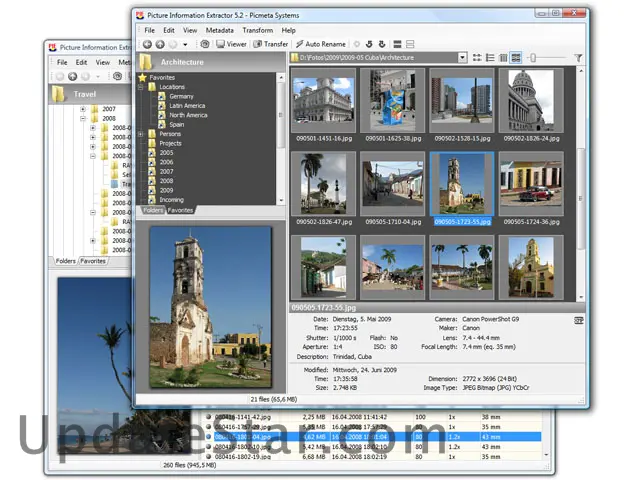Click the Transfer toolbar button
The width and height of the screenshot is (640, 480).
pos(270,45)
